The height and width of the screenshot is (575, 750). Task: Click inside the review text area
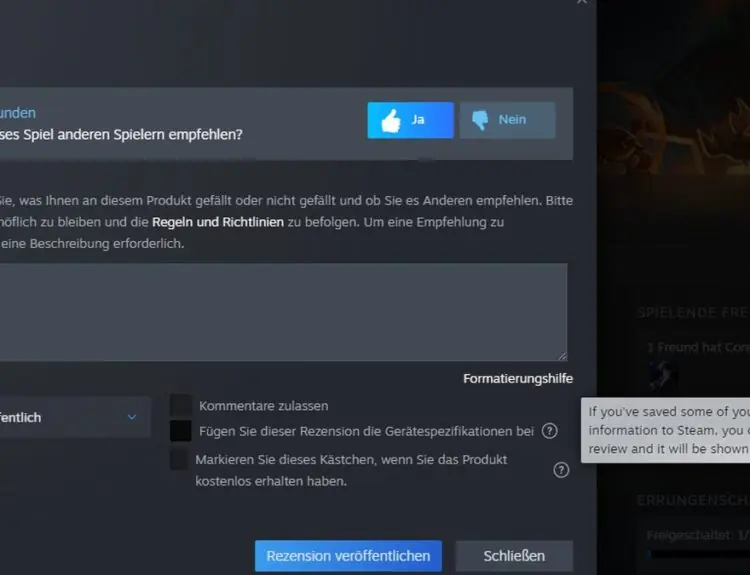pos(283,312)
